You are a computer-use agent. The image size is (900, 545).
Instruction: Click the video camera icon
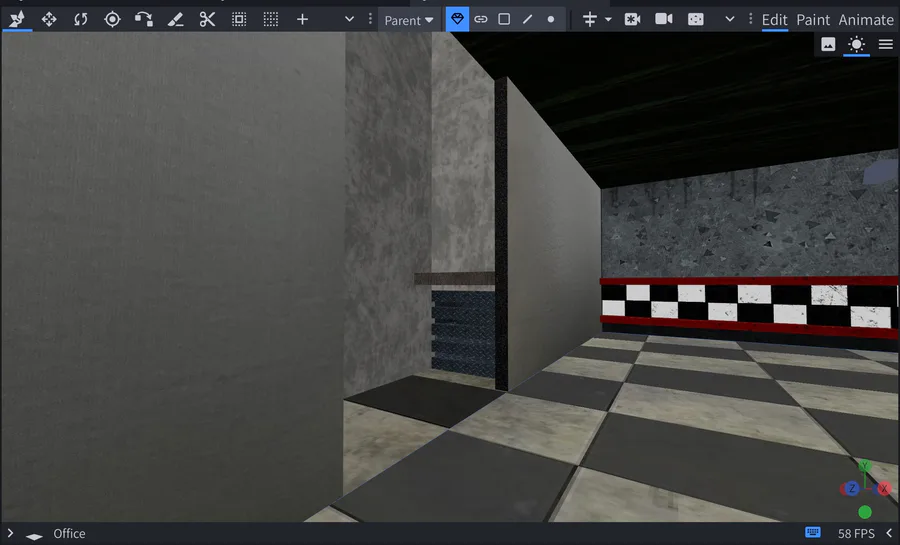664,20
